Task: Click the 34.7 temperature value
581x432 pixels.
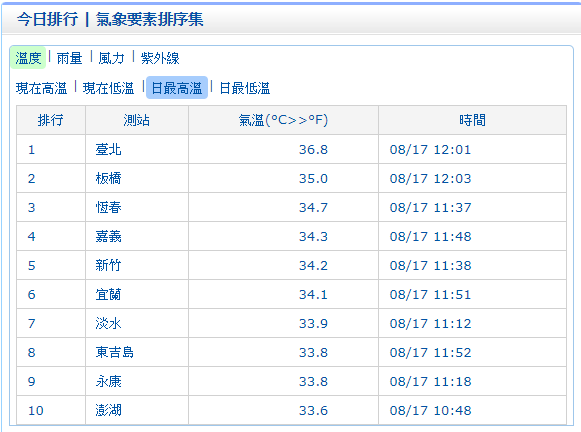Action: [x=313, y=207]
